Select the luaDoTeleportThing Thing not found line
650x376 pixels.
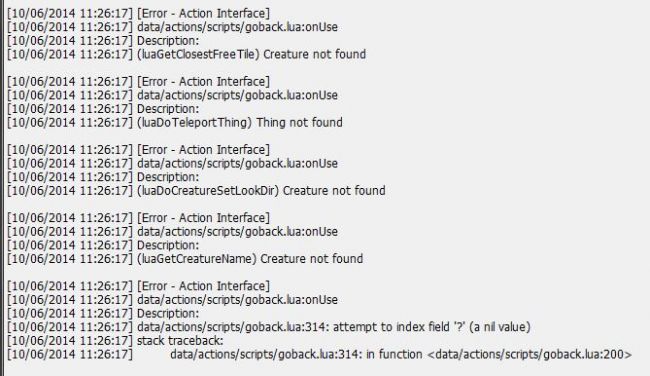[x=175, y=122]
